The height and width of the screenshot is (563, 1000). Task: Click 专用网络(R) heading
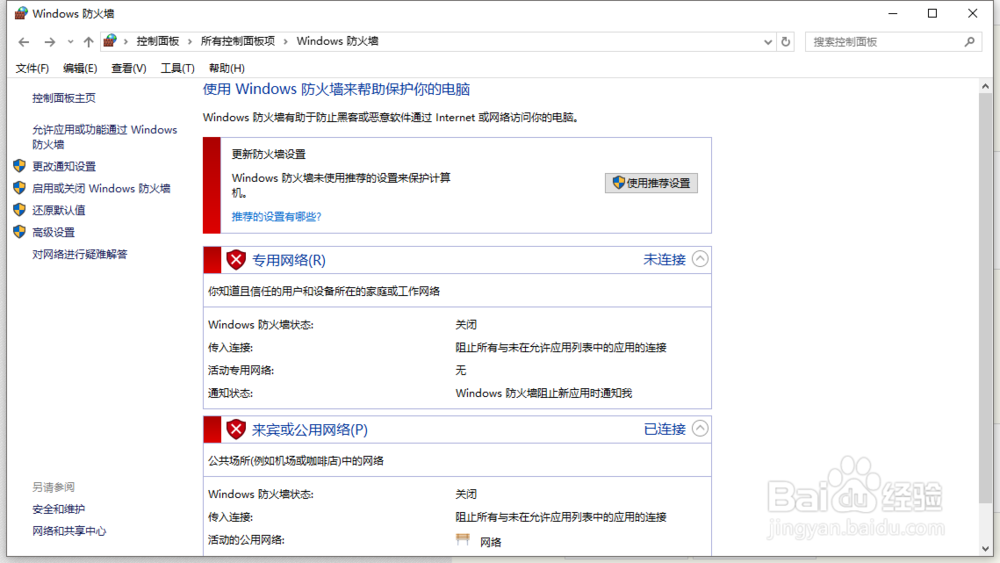pos(289,260)
